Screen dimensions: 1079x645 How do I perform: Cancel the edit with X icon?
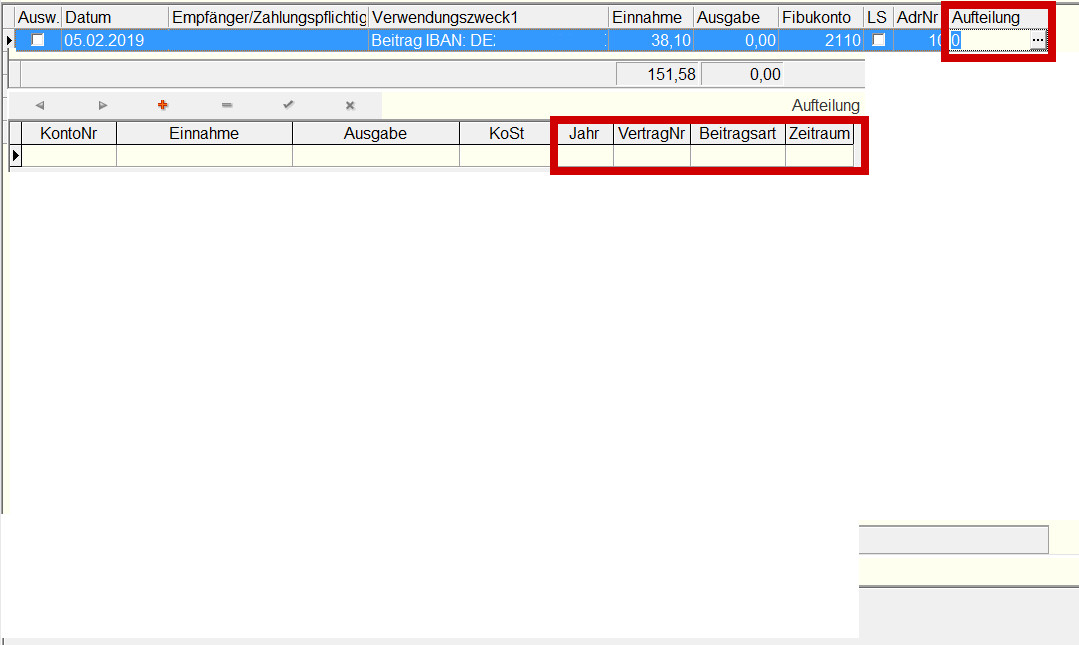click(350, 105)
